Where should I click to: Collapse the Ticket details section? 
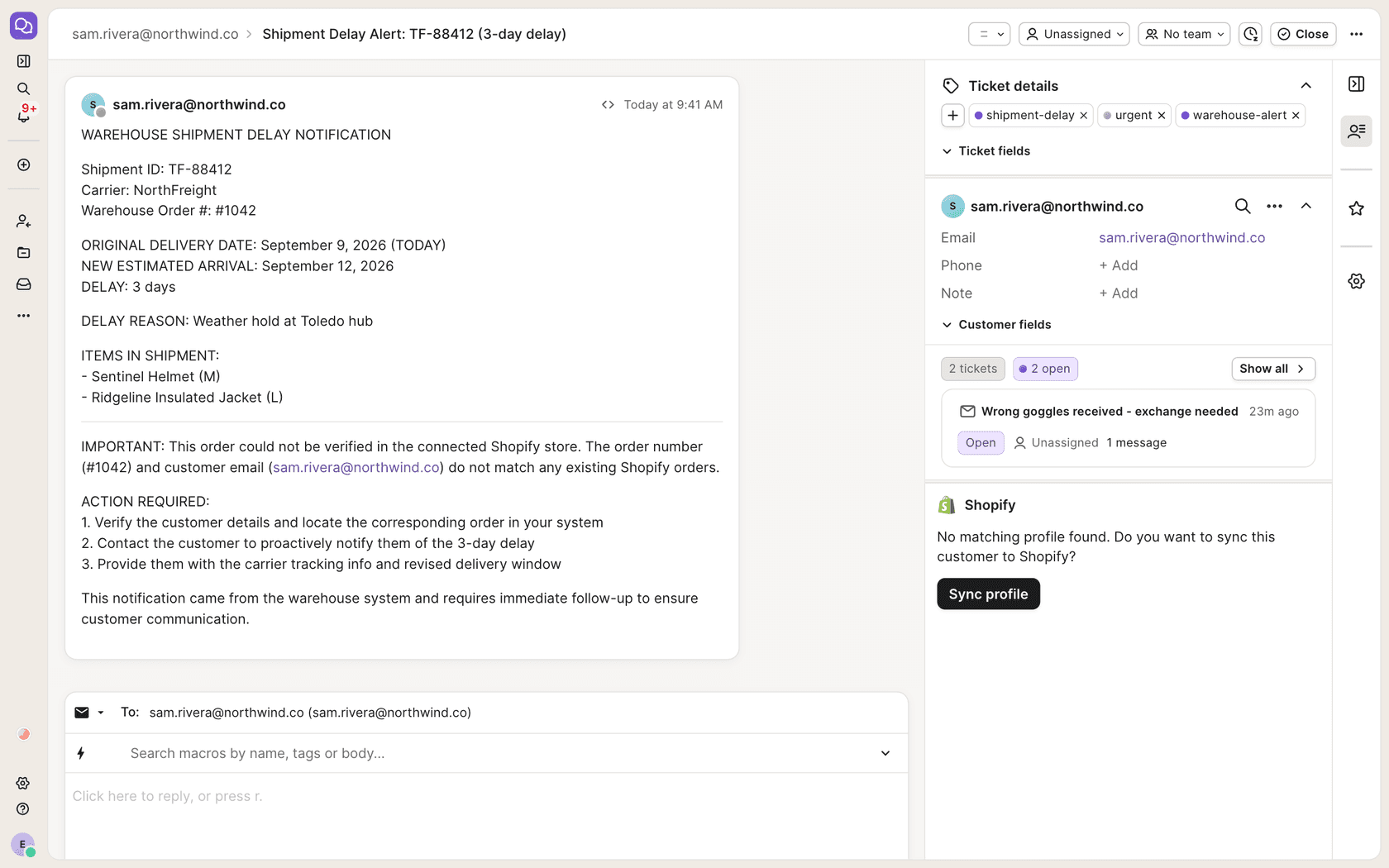1305,86
